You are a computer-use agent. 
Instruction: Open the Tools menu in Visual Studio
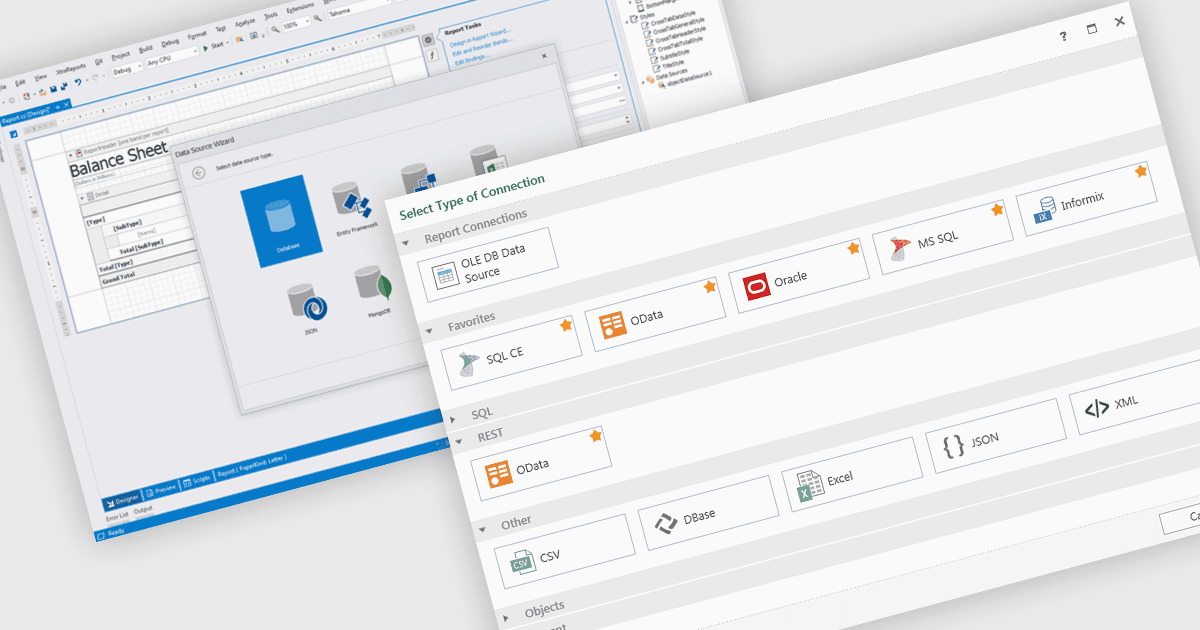(271, 17)
